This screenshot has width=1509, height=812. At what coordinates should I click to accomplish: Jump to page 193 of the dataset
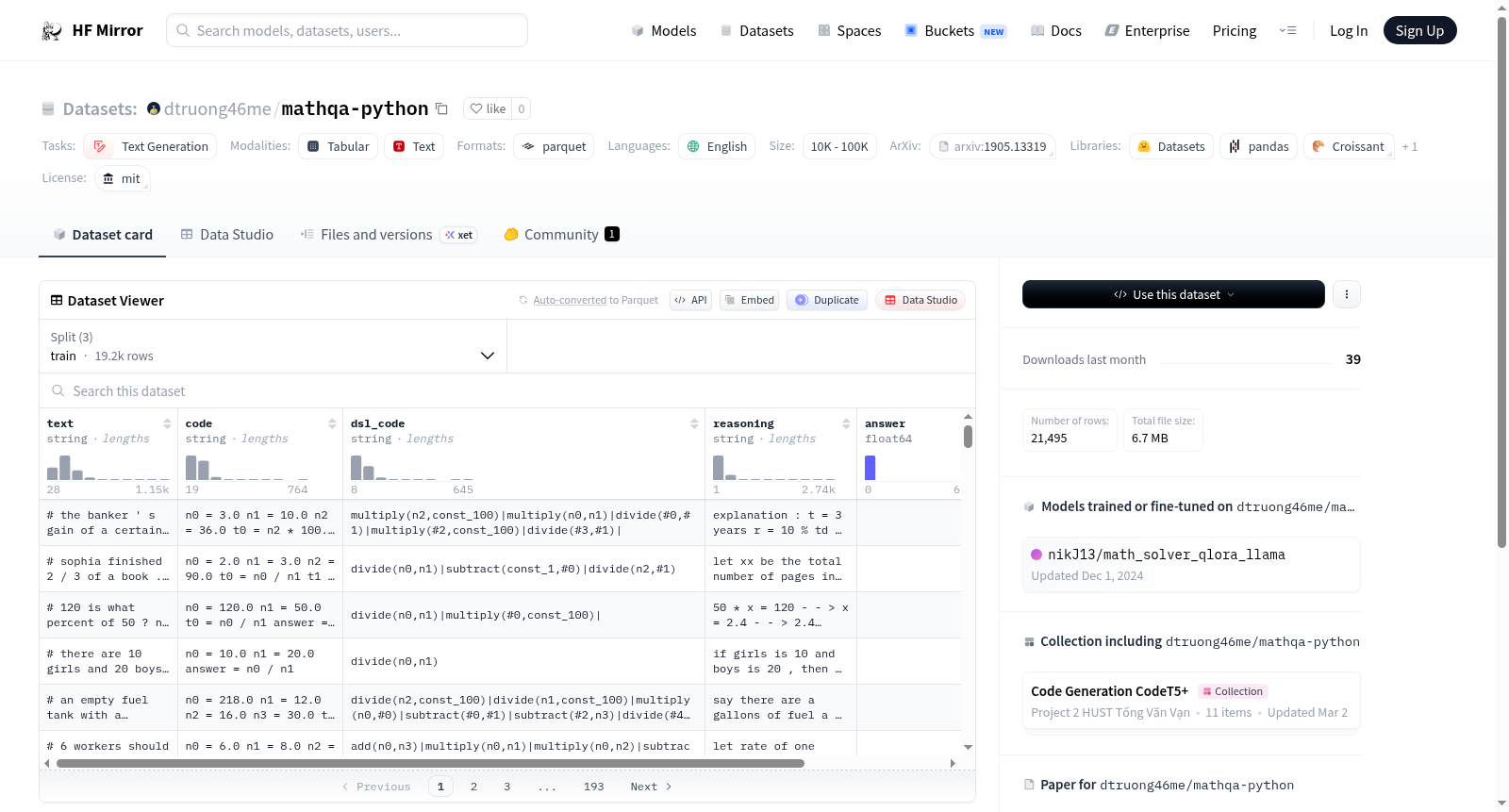point(594,787)
